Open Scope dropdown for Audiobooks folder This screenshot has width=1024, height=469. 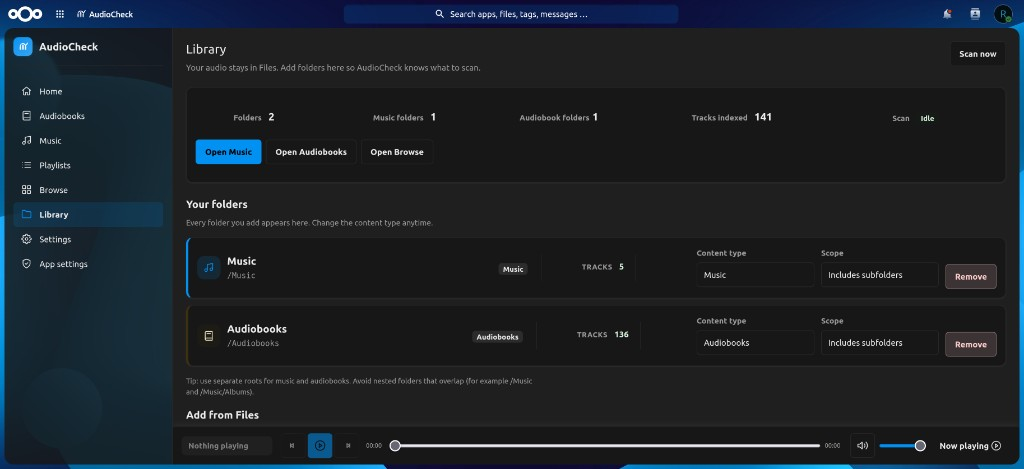coord(880,343)
